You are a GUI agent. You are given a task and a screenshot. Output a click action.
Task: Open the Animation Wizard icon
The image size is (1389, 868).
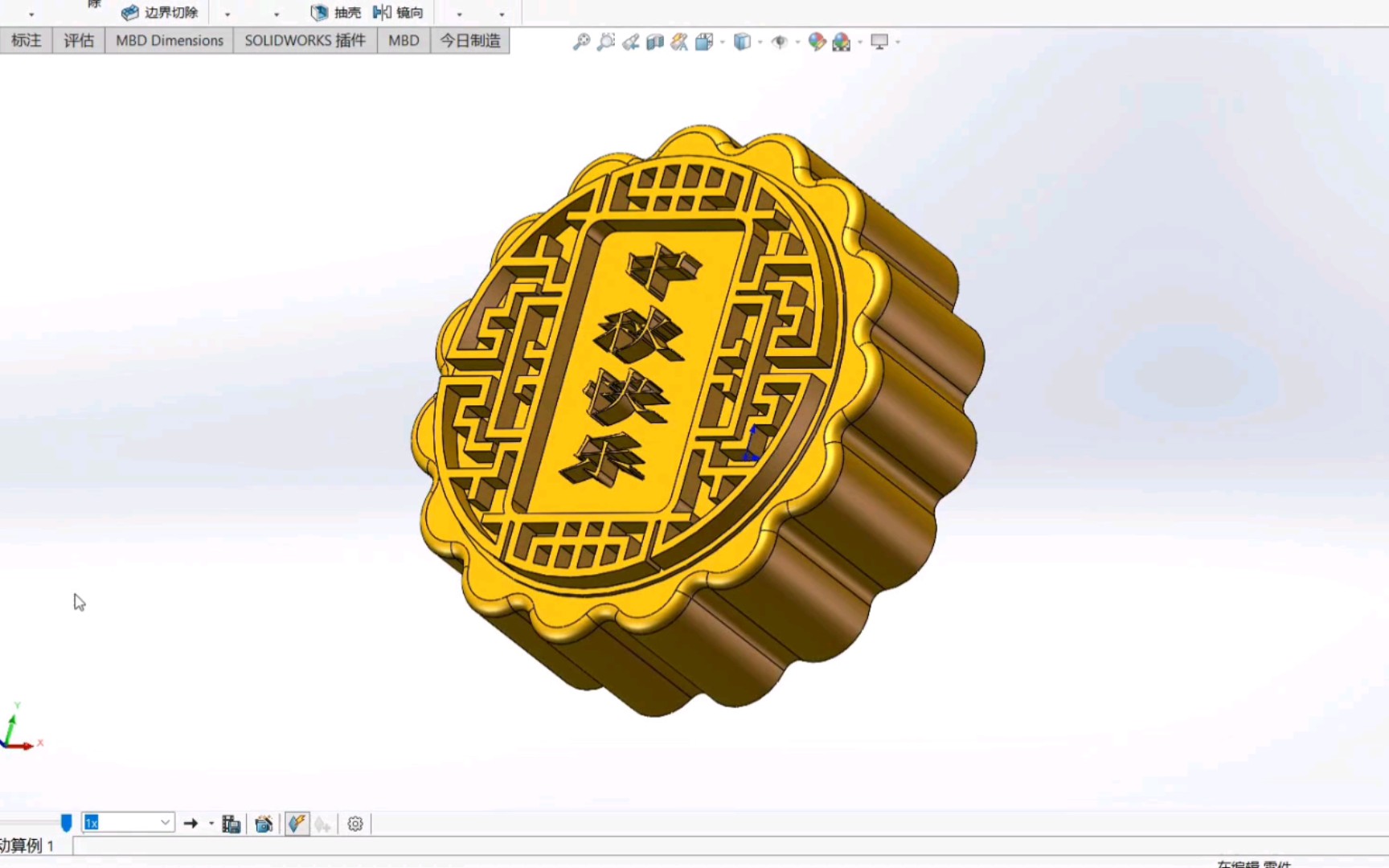click(264, 823)
